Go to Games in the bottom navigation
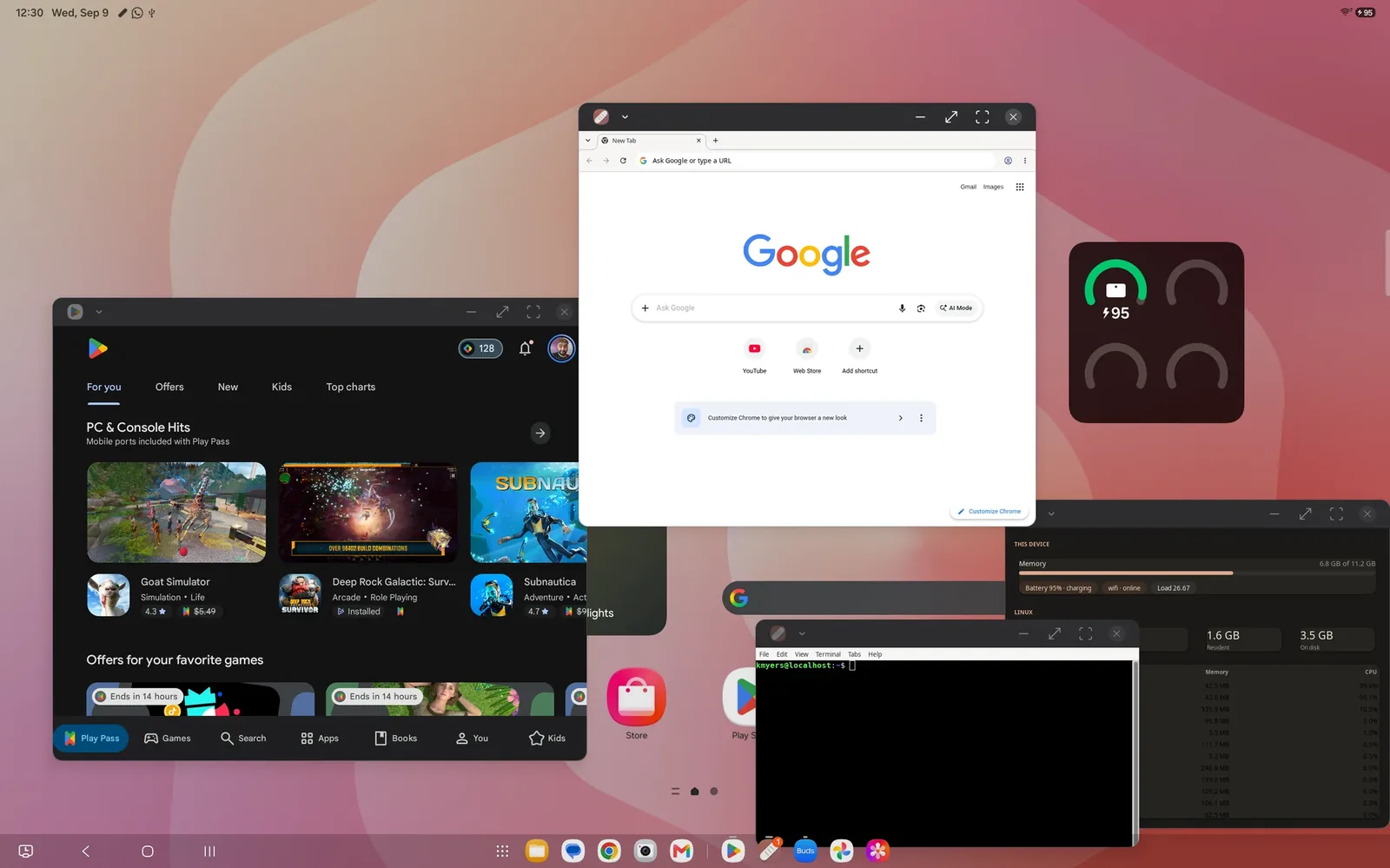 click(x=168, y=739)
